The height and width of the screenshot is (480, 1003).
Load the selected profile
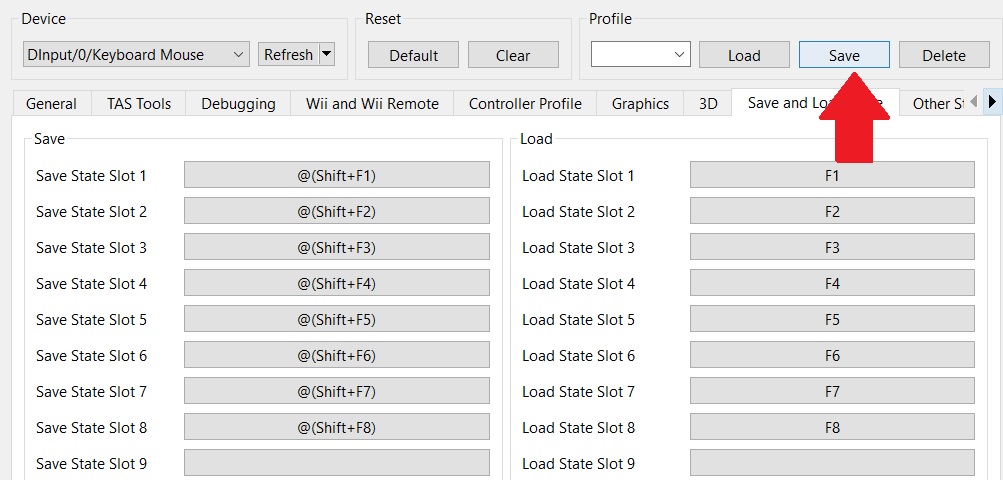coord(744,55)
